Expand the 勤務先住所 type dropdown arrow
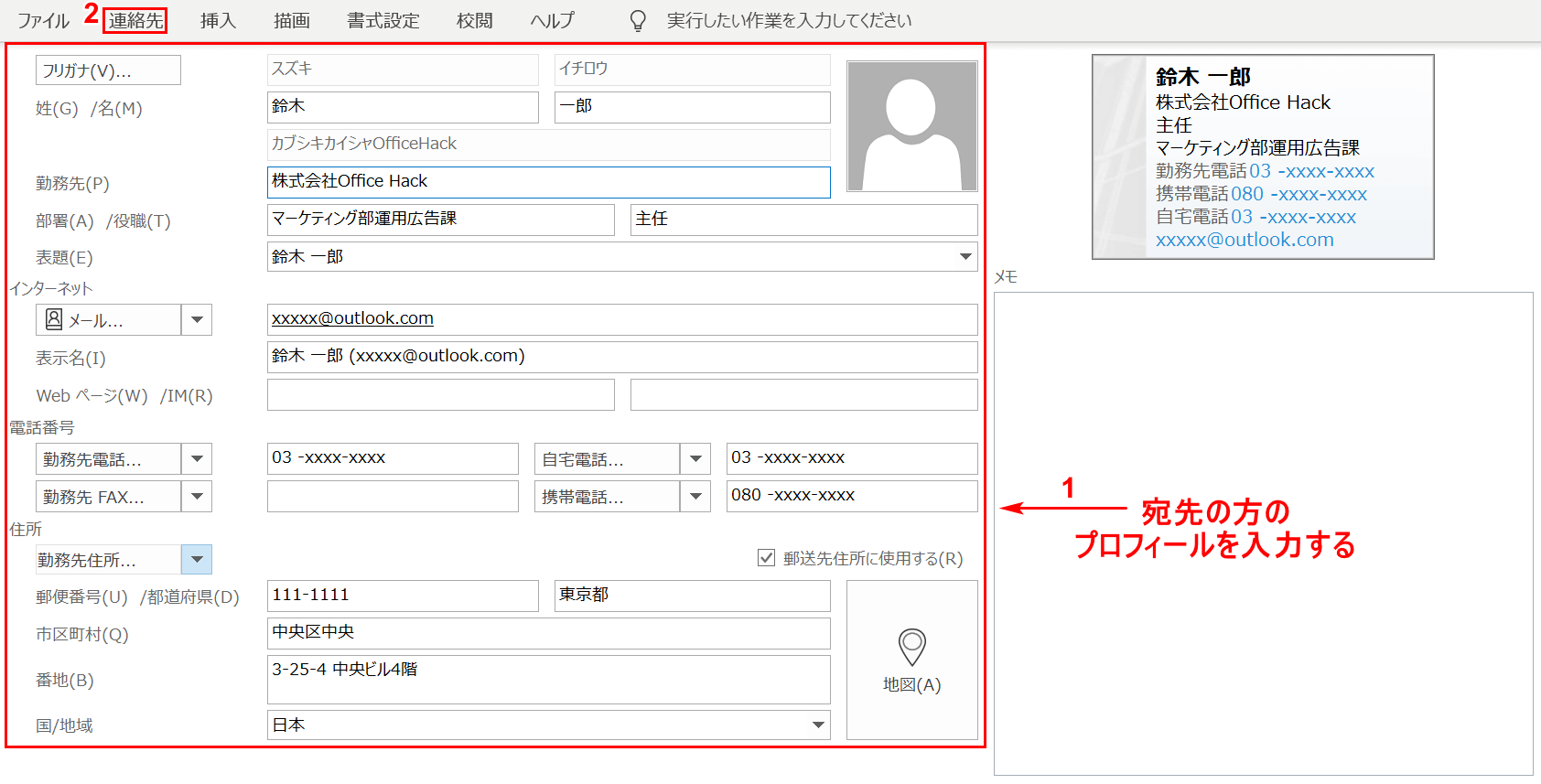Viewport: 1541px width, 784px height. point(197,560)
